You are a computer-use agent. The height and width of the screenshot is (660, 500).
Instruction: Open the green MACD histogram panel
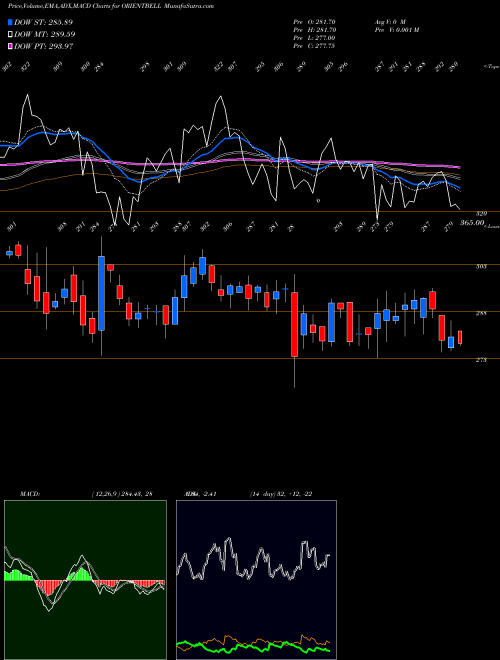click(85, 580)
